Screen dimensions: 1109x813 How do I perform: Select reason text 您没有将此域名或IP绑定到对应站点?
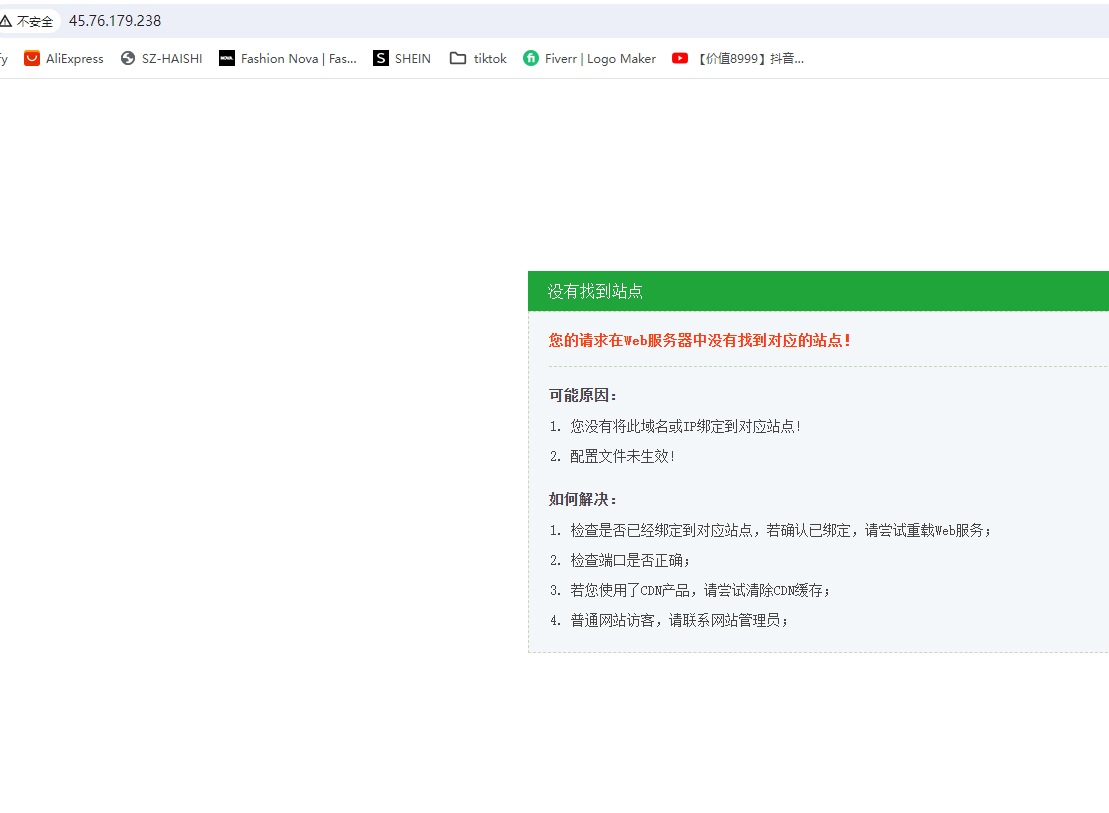coord(685,426)
